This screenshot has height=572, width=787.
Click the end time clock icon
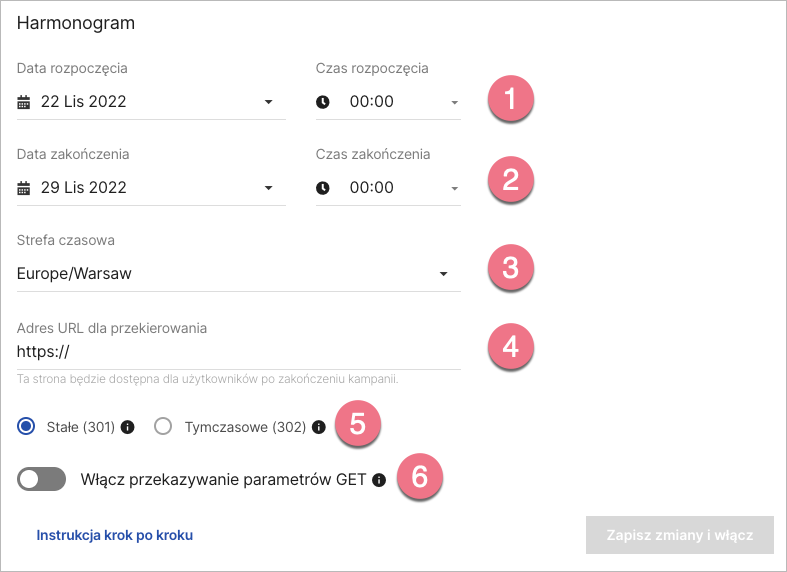point(322,188)
